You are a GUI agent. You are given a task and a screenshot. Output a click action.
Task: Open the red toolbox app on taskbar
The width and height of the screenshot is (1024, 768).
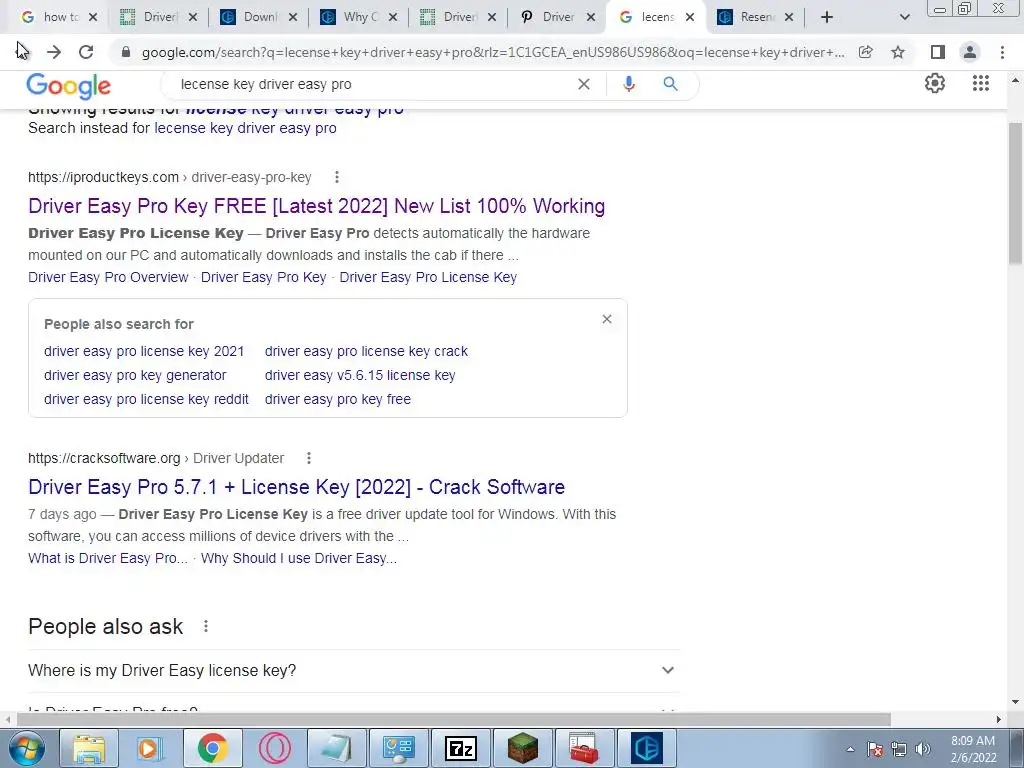(x=584, y=748)
